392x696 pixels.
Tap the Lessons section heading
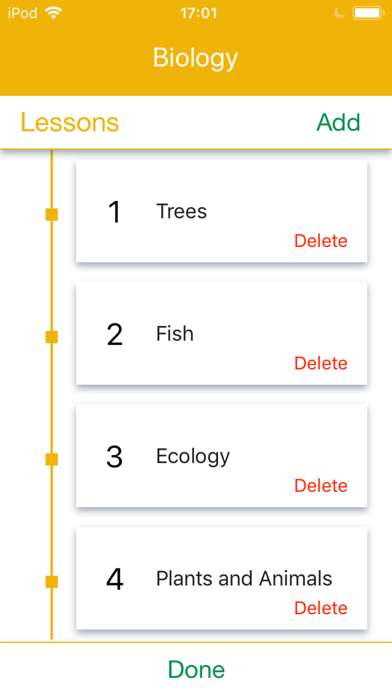70,123
